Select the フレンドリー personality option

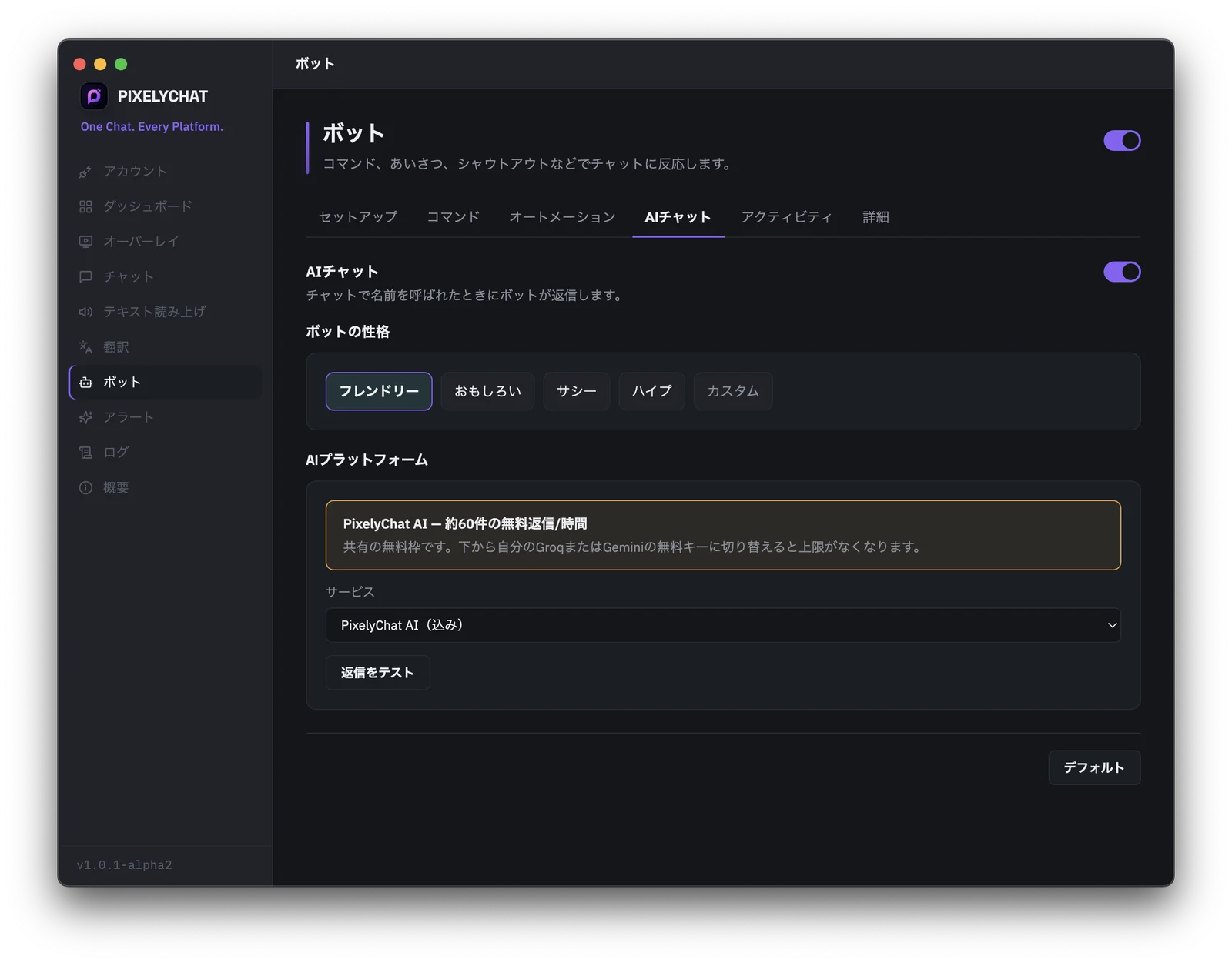pyautogui.click(x=379, y=391)
